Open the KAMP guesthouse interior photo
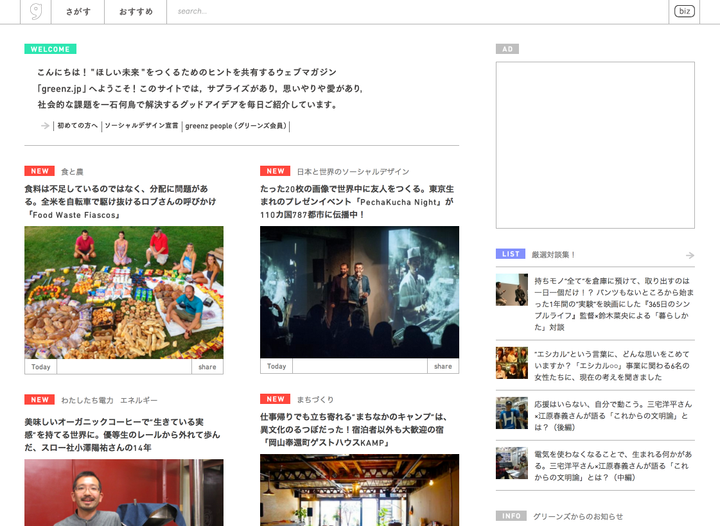Screen dimensions: 720x526 pos(360,490)
